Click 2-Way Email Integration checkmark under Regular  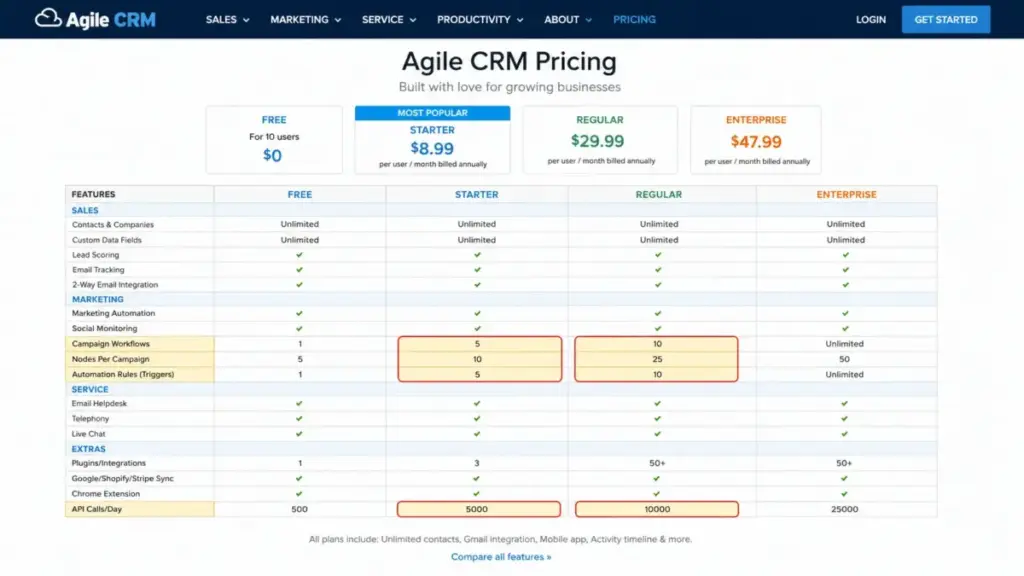658,285
